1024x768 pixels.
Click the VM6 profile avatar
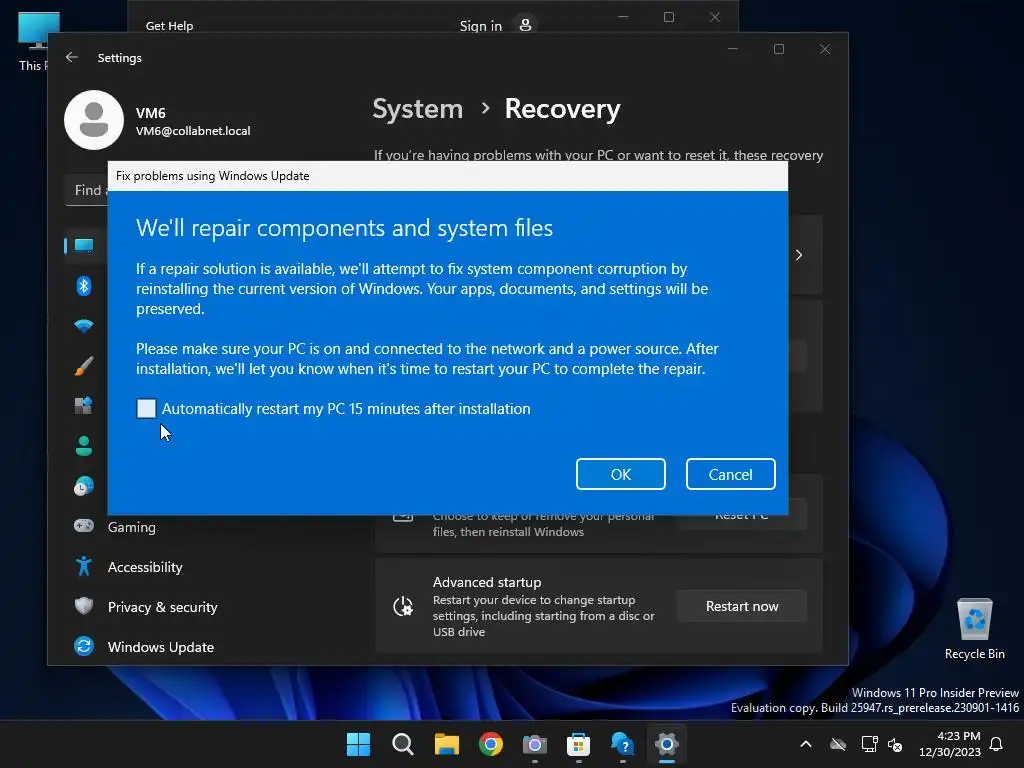pos(94,120)
